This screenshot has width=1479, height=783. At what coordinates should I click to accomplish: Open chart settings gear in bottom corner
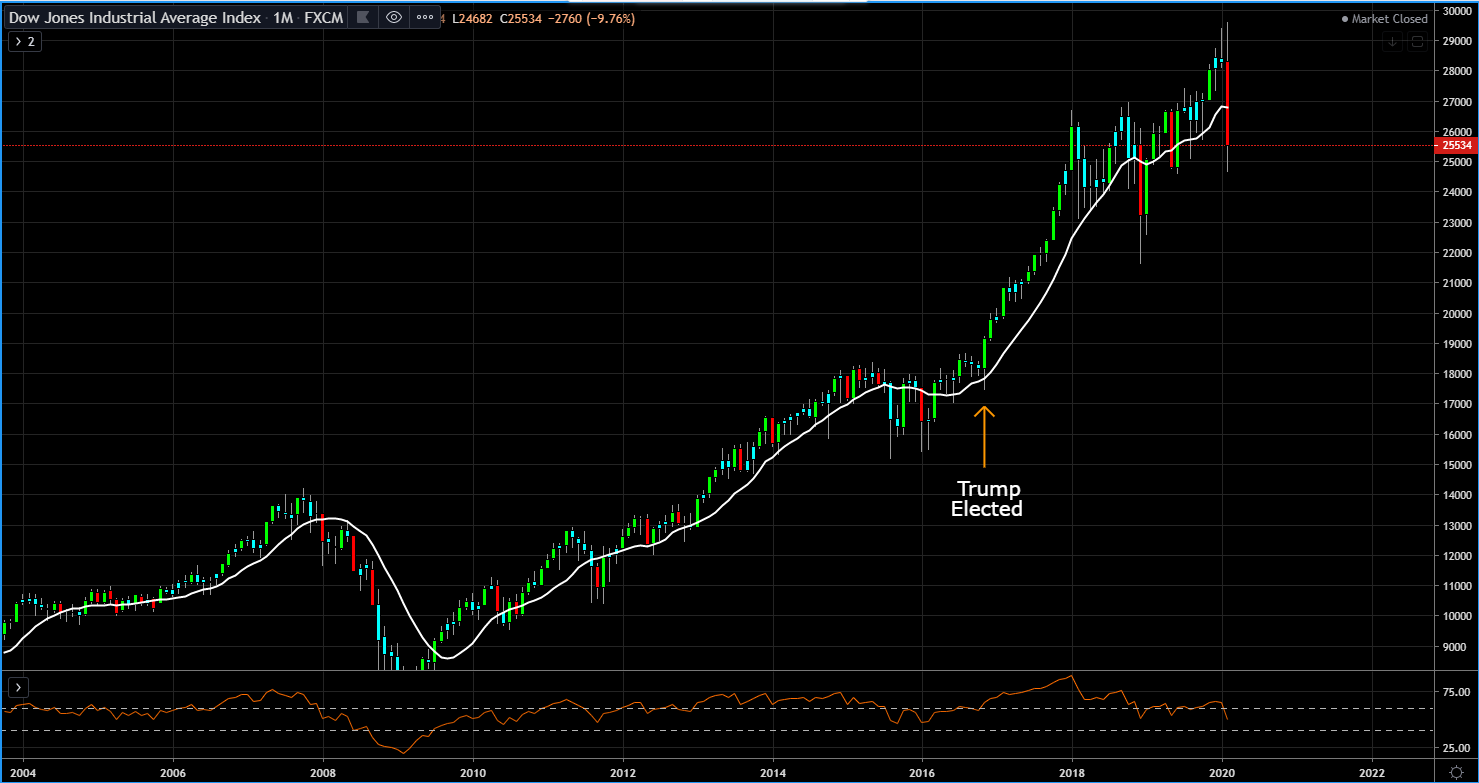click(x=1455, y=773)
